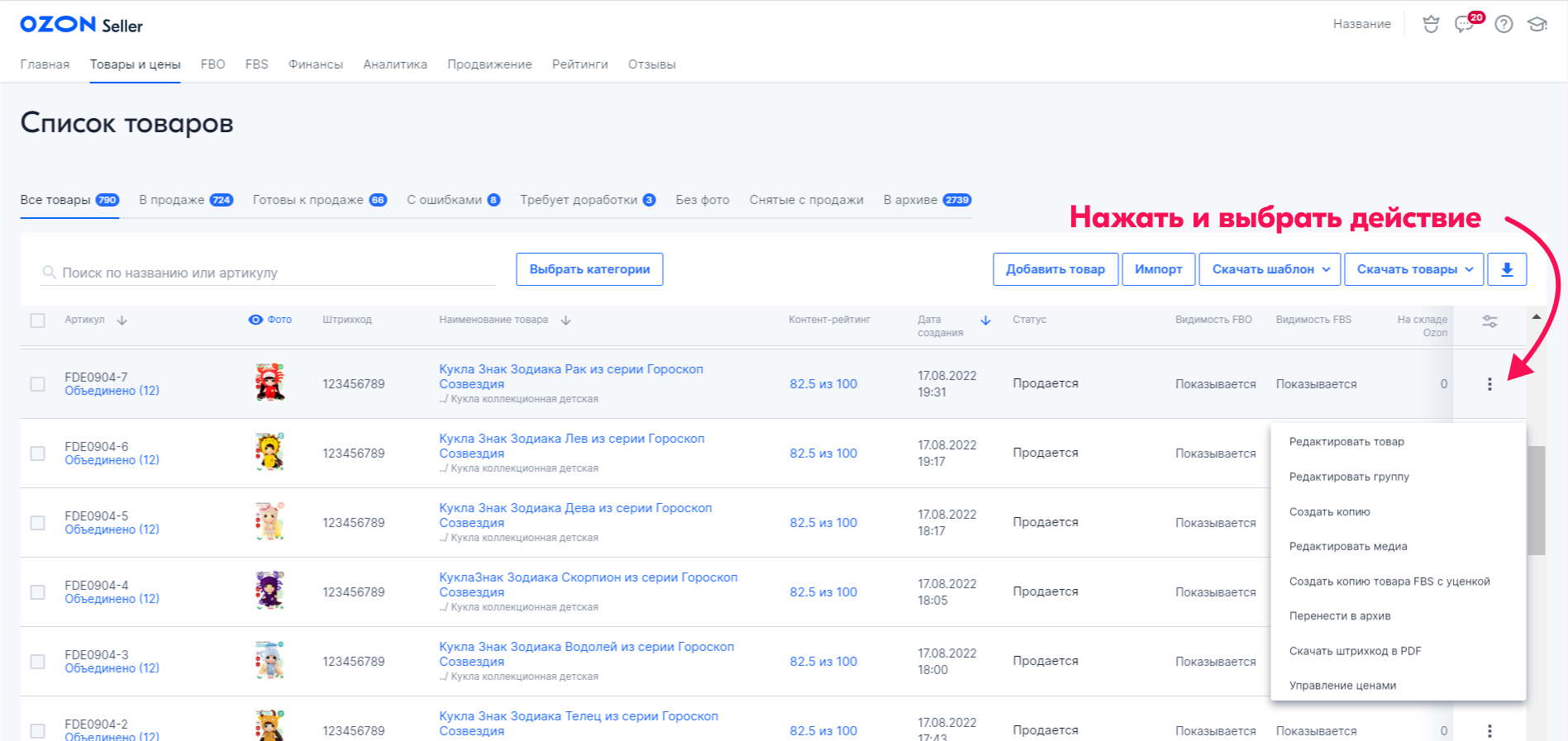The height and width of the screenshot is (741, 1568).
Task: Expand the Скачать товары dropdown
Action: (1413, 269)
